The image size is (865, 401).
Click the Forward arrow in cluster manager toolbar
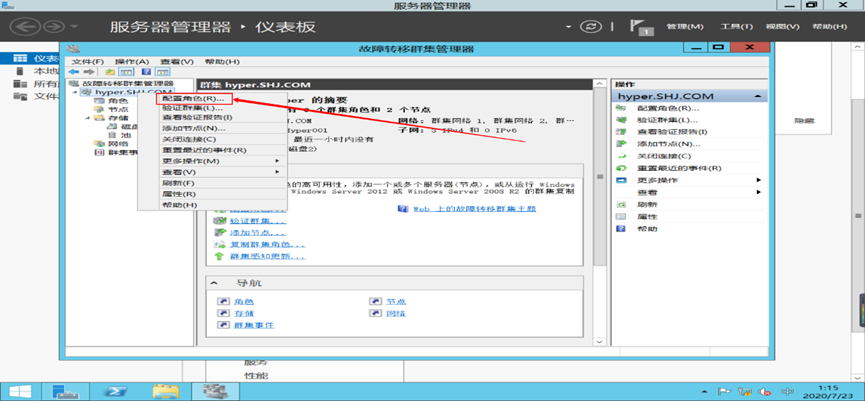(88, 72)
